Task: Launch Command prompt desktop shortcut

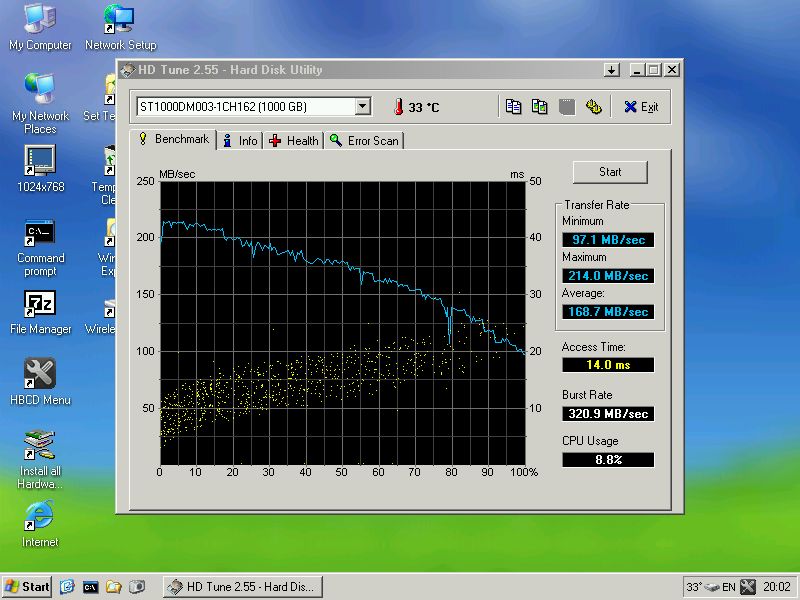Action: [40, 248]
